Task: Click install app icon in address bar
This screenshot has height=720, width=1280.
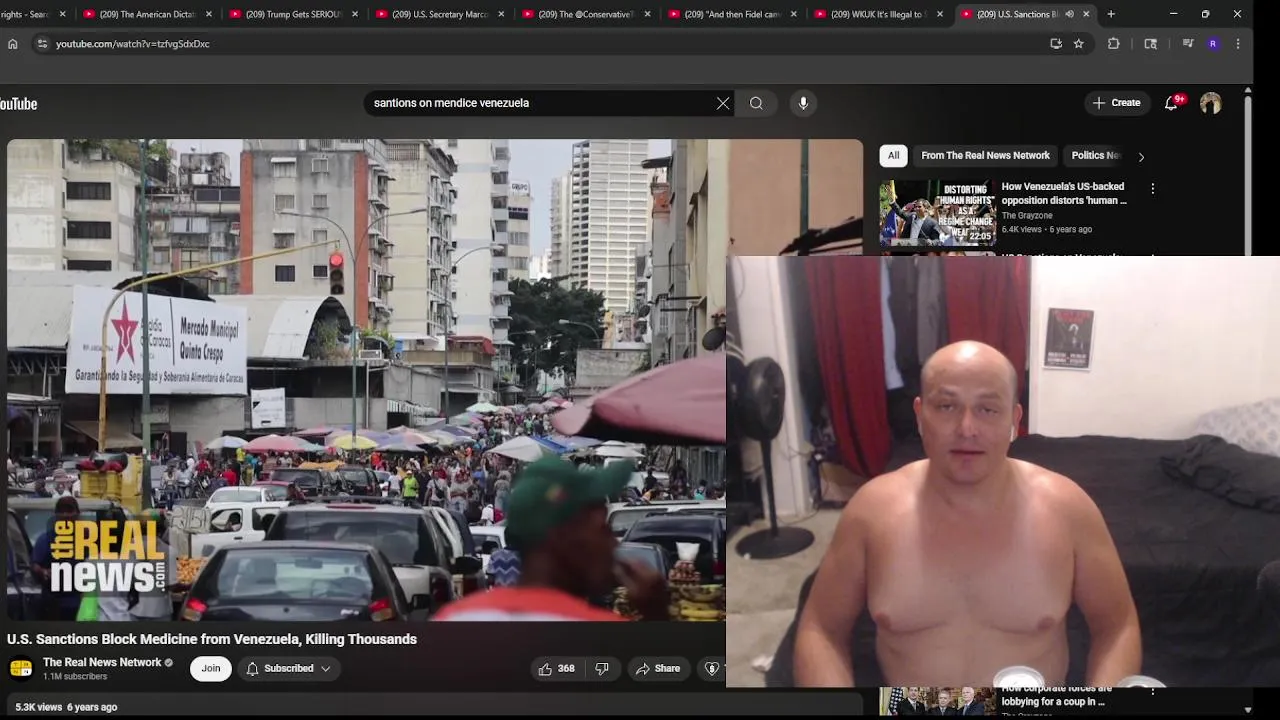Action: click(x=1056, y=44)
